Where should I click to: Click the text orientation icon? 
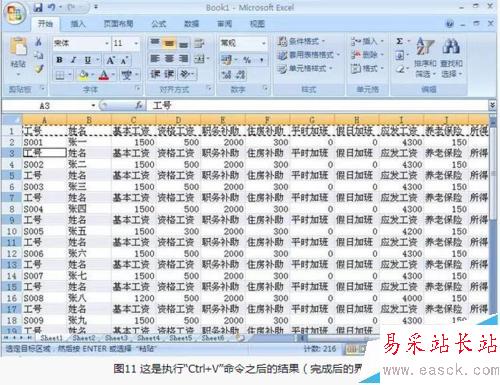(185, 74)
